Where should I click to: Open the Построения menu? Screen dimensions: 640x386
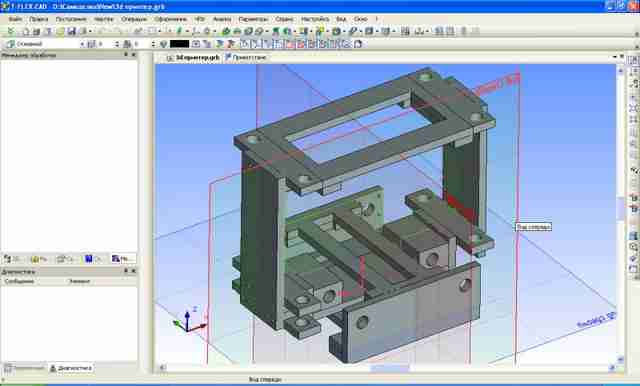tap(71, 19)
